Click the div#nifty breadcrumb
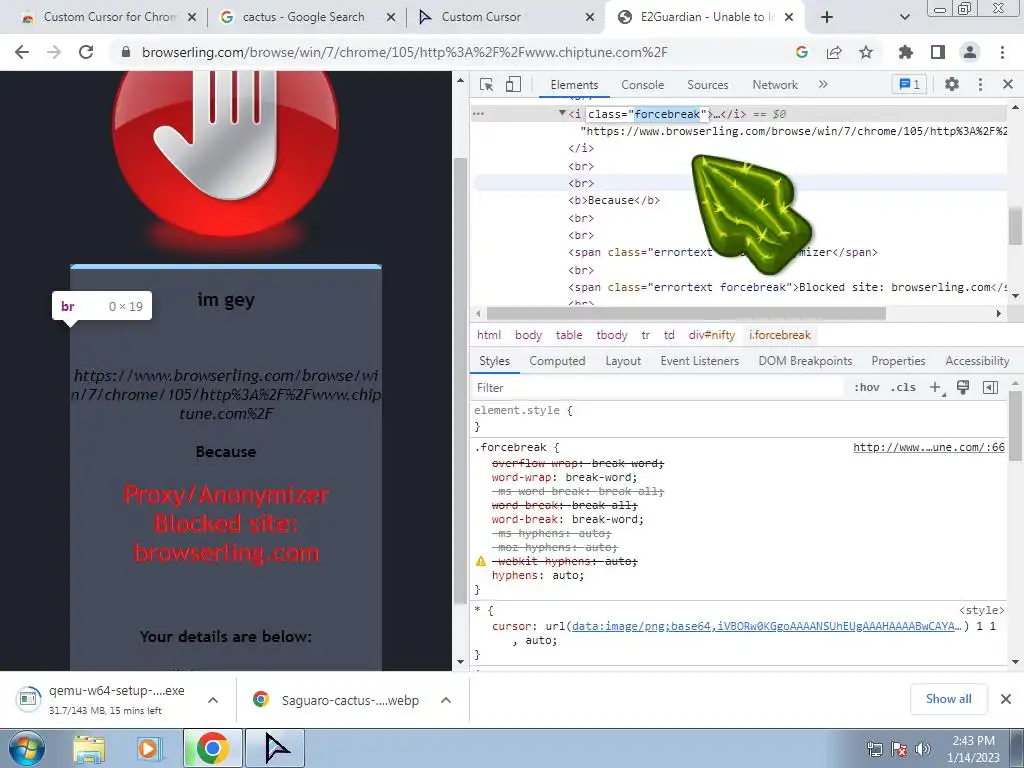The image size is (1024, 768). (711, 335)
